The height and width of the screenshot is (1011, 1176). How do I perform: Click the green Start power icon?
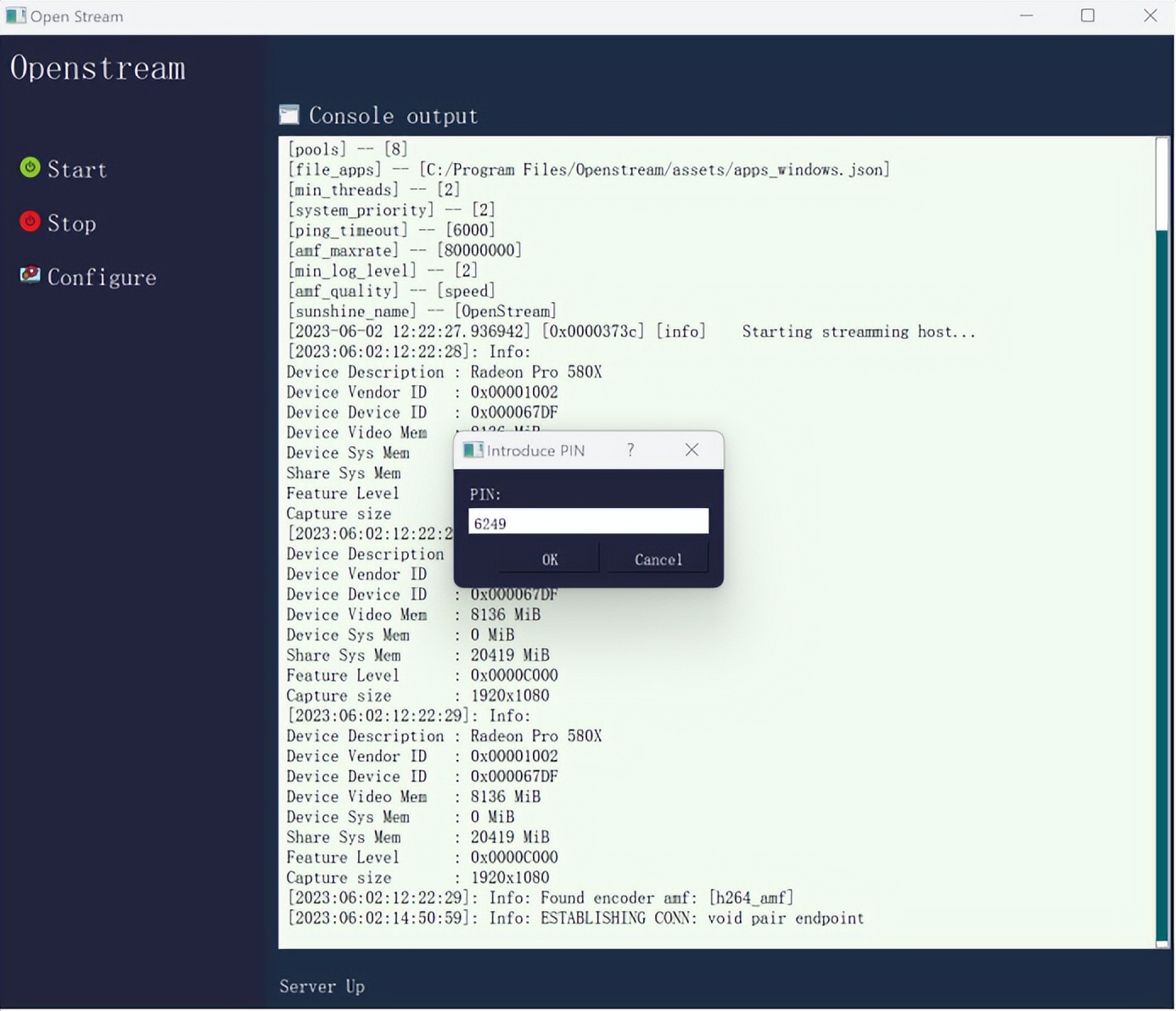[30, 168]
